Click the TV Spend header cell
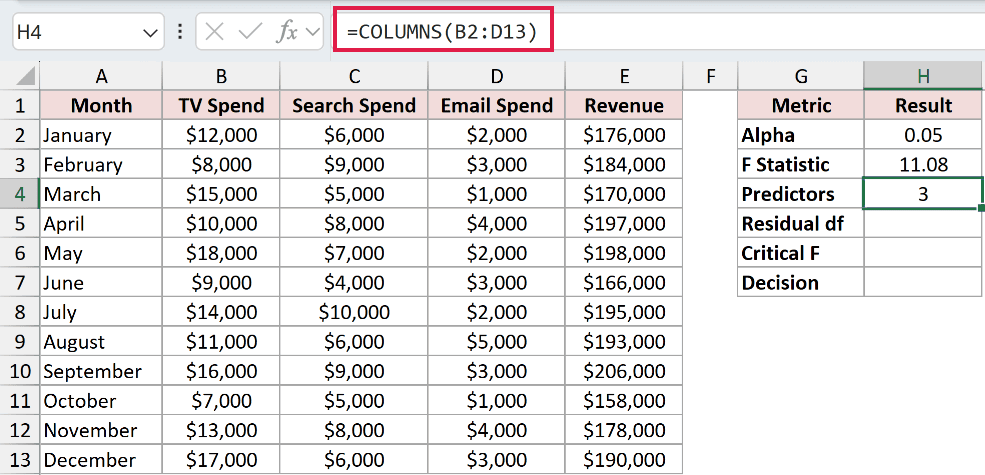This screenshot has height=475, width=985. click(221, 106)
